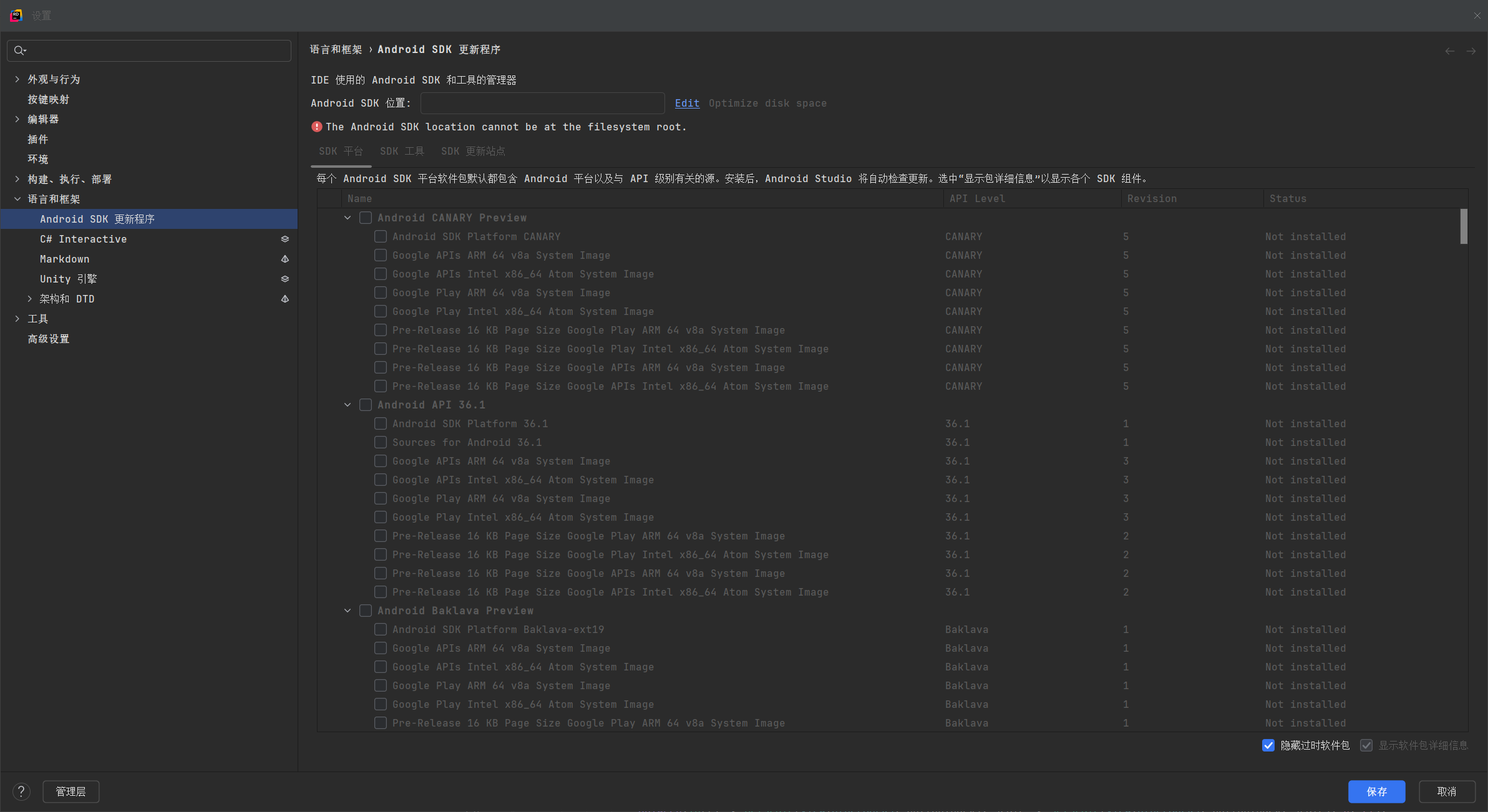Click the forward navigation arrow top right

[x=1471, y=51]
